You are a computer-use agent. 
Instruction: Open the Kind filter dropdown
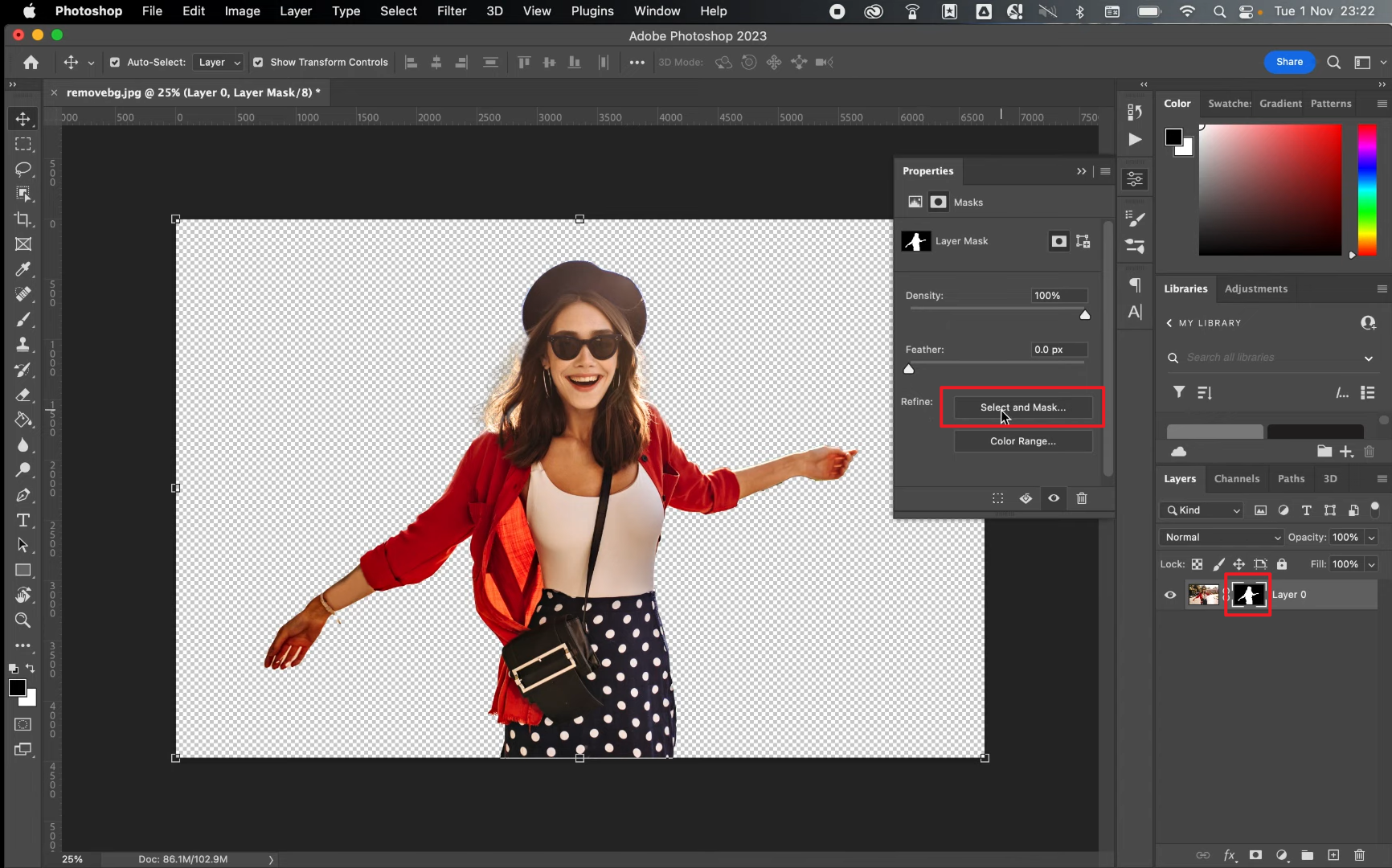(1202, 510)
